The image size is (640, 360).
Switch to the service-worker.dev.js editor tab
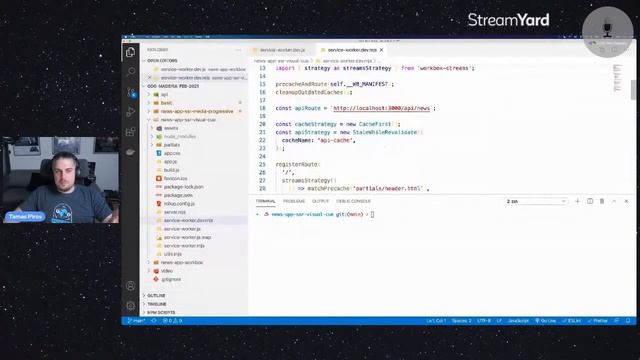click(282, 50)
